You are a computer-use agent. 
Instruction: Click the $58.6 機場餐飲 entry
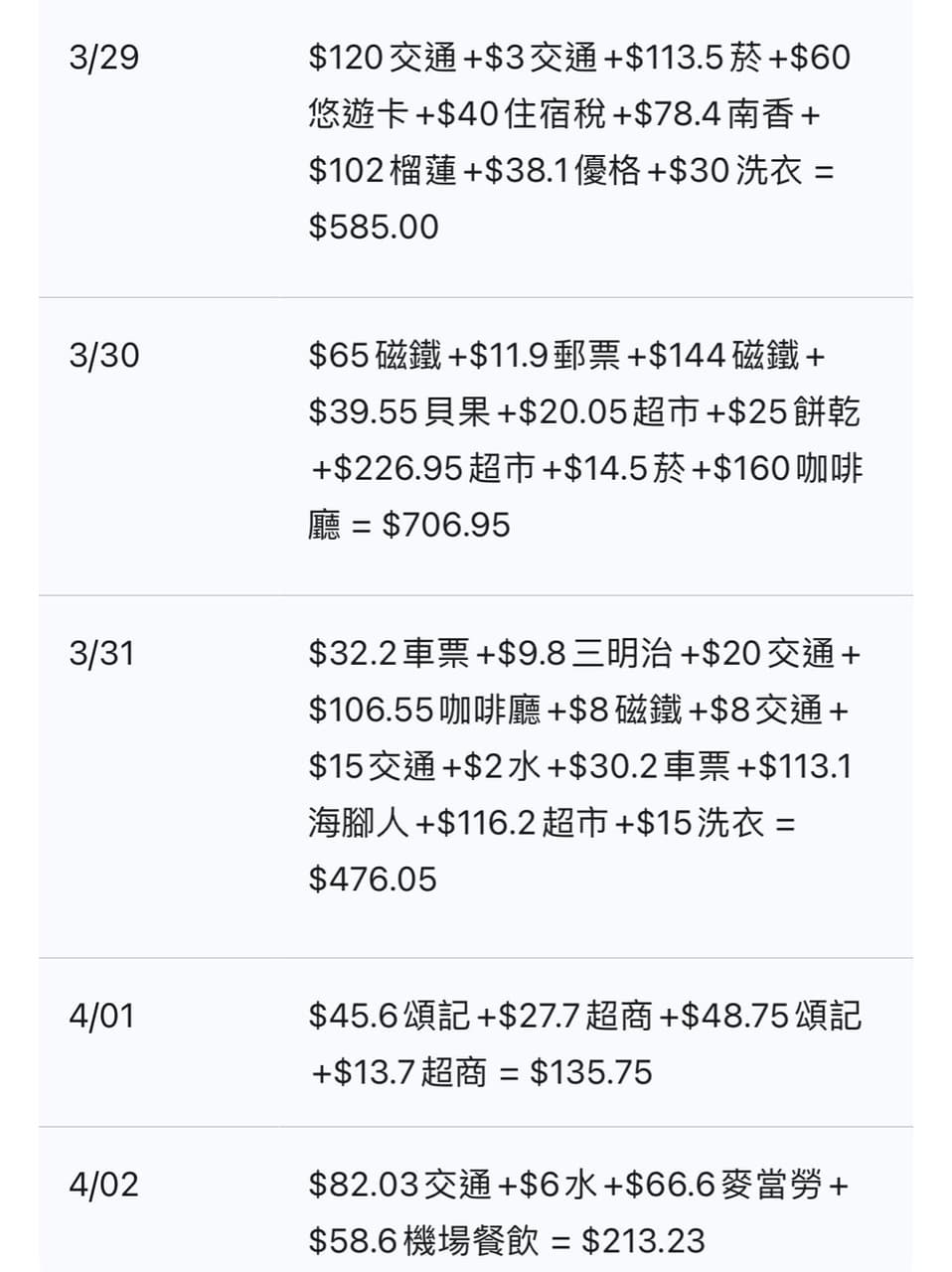pos(423,1241)
